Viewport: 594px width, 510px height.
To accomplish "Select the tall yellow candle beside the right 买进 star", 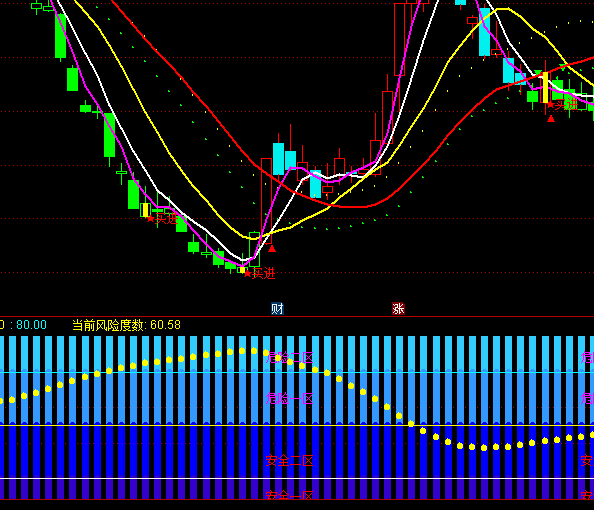I will 546,88.
